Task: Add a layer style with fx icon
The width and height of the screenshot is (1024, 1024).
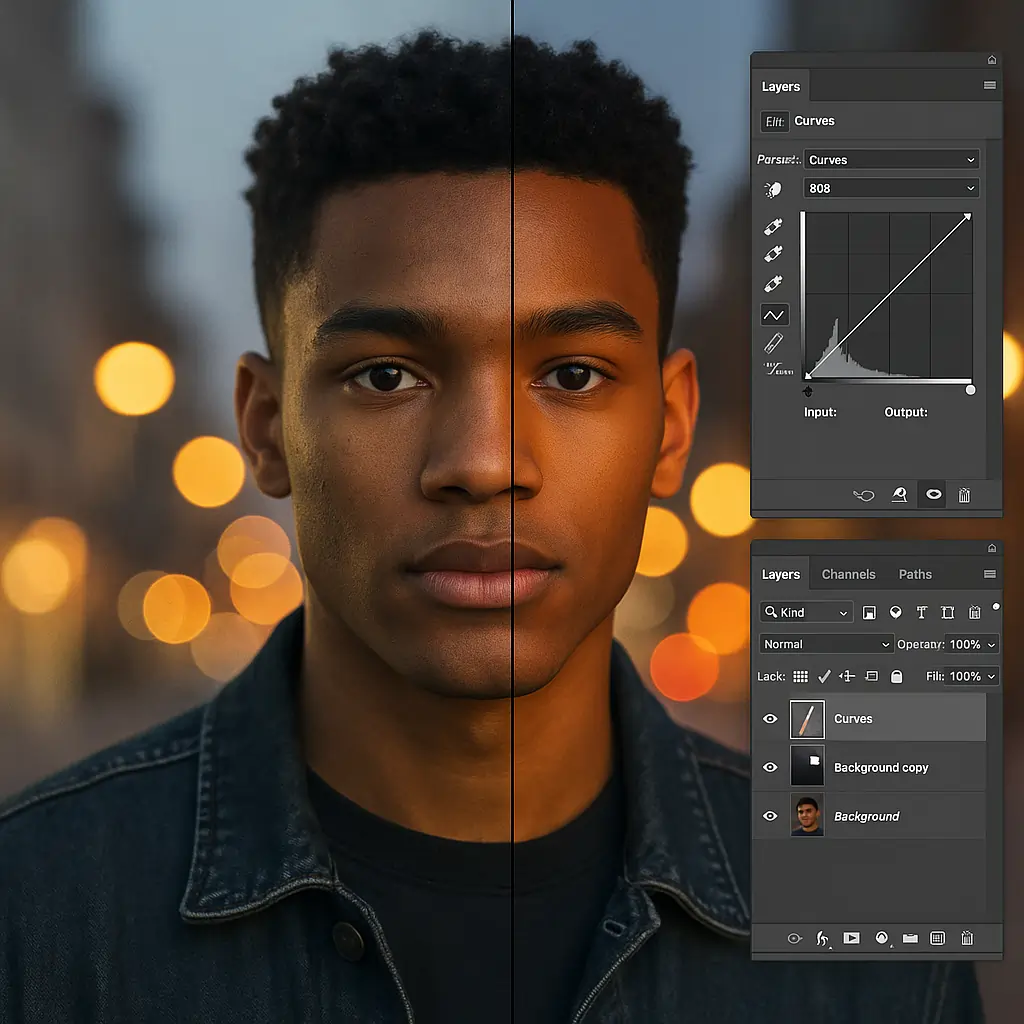Action: click(823, 939)
